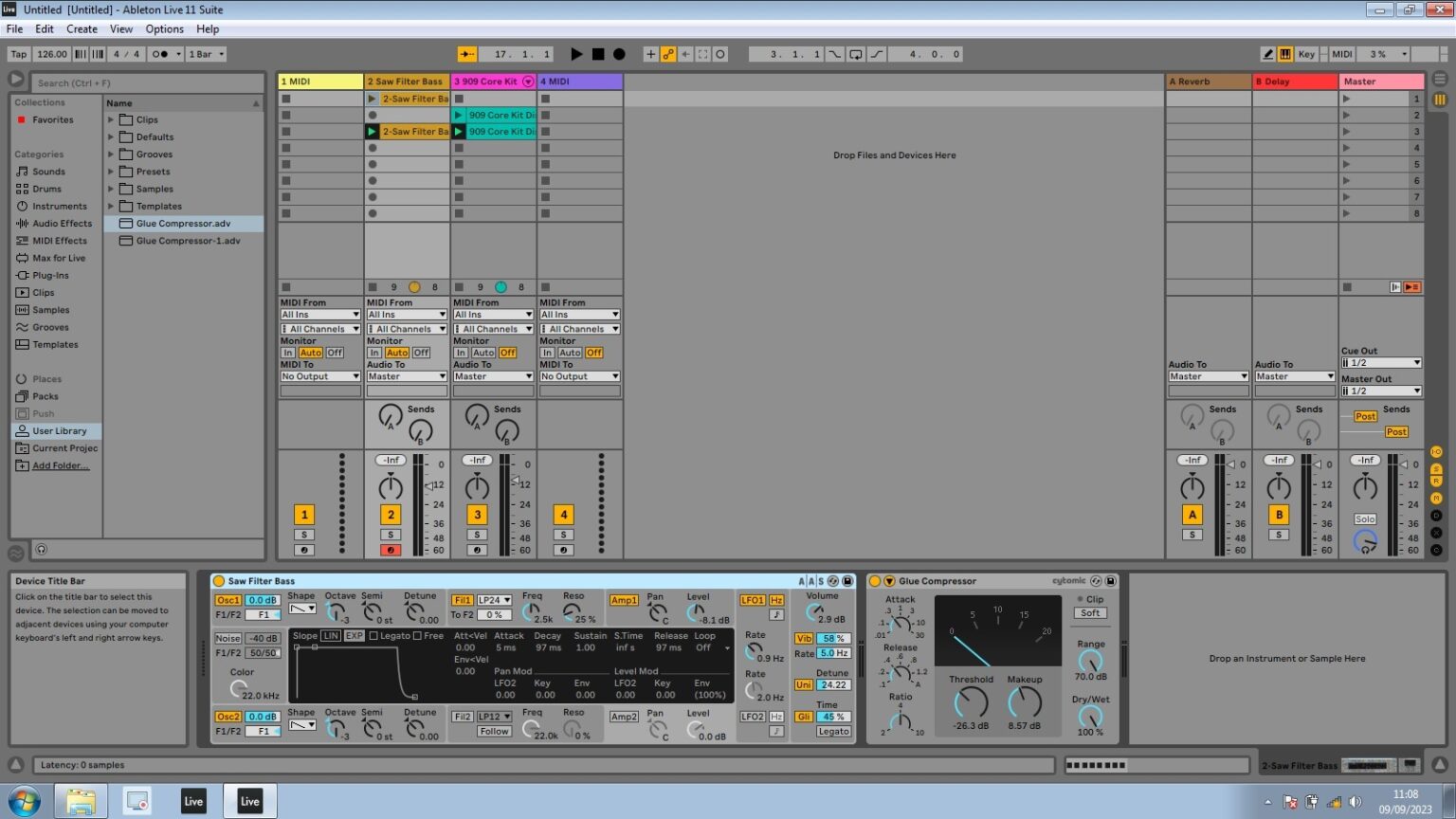Click Key map mode button

(x=1306, y=54)
